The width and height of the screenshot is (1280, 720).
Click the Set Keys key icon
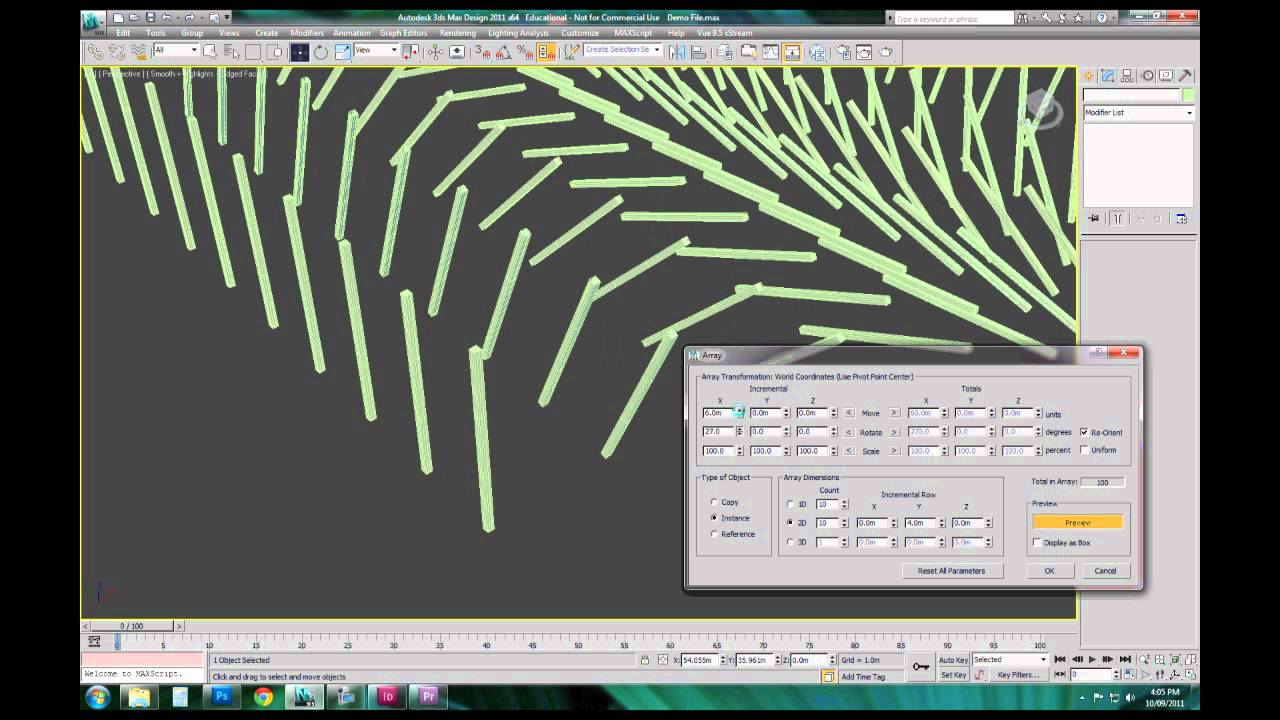tap(920, 667)
